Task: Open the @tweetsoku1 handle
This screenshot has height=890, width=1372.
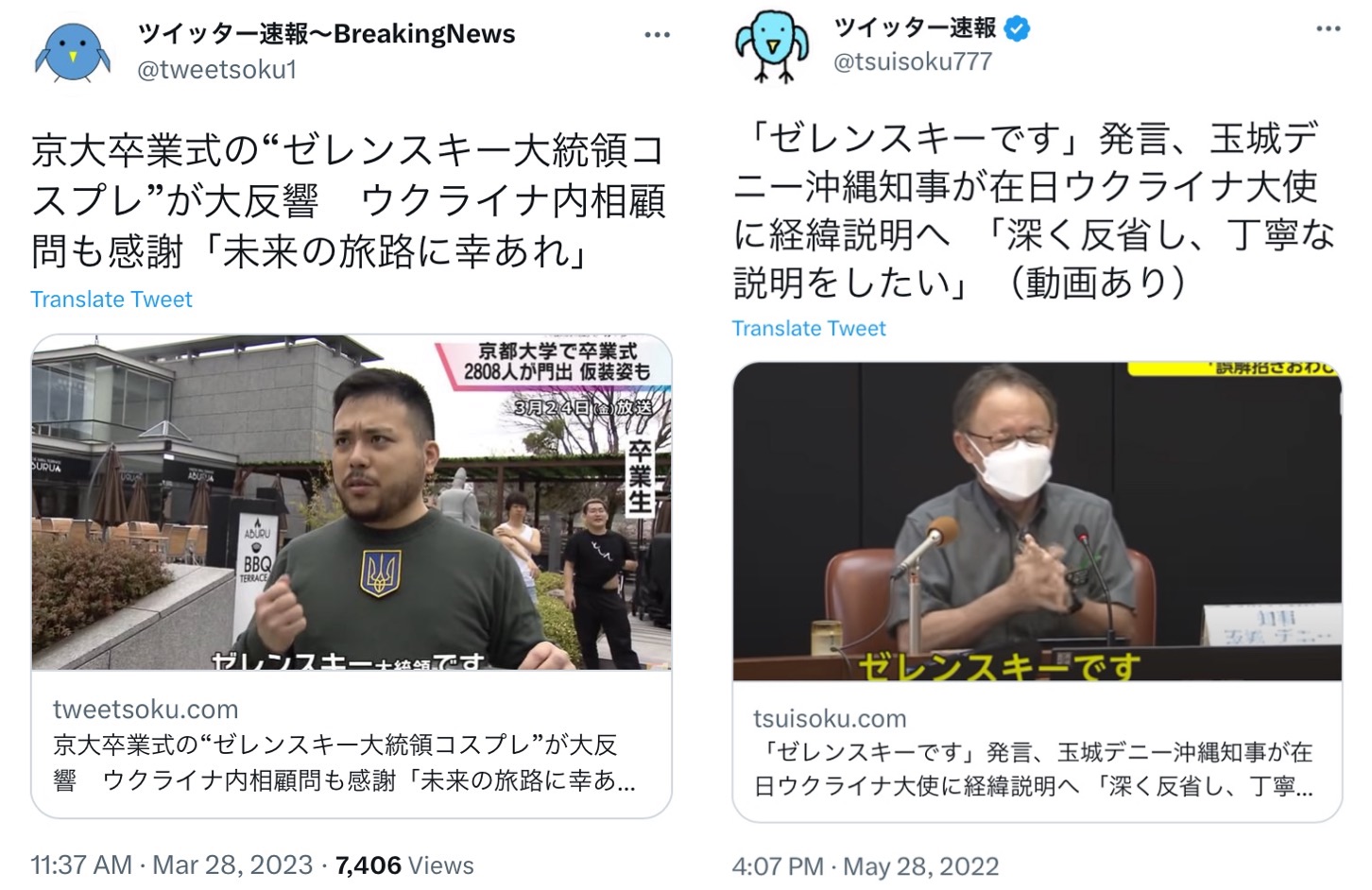Action: click(x=217, y=69)
